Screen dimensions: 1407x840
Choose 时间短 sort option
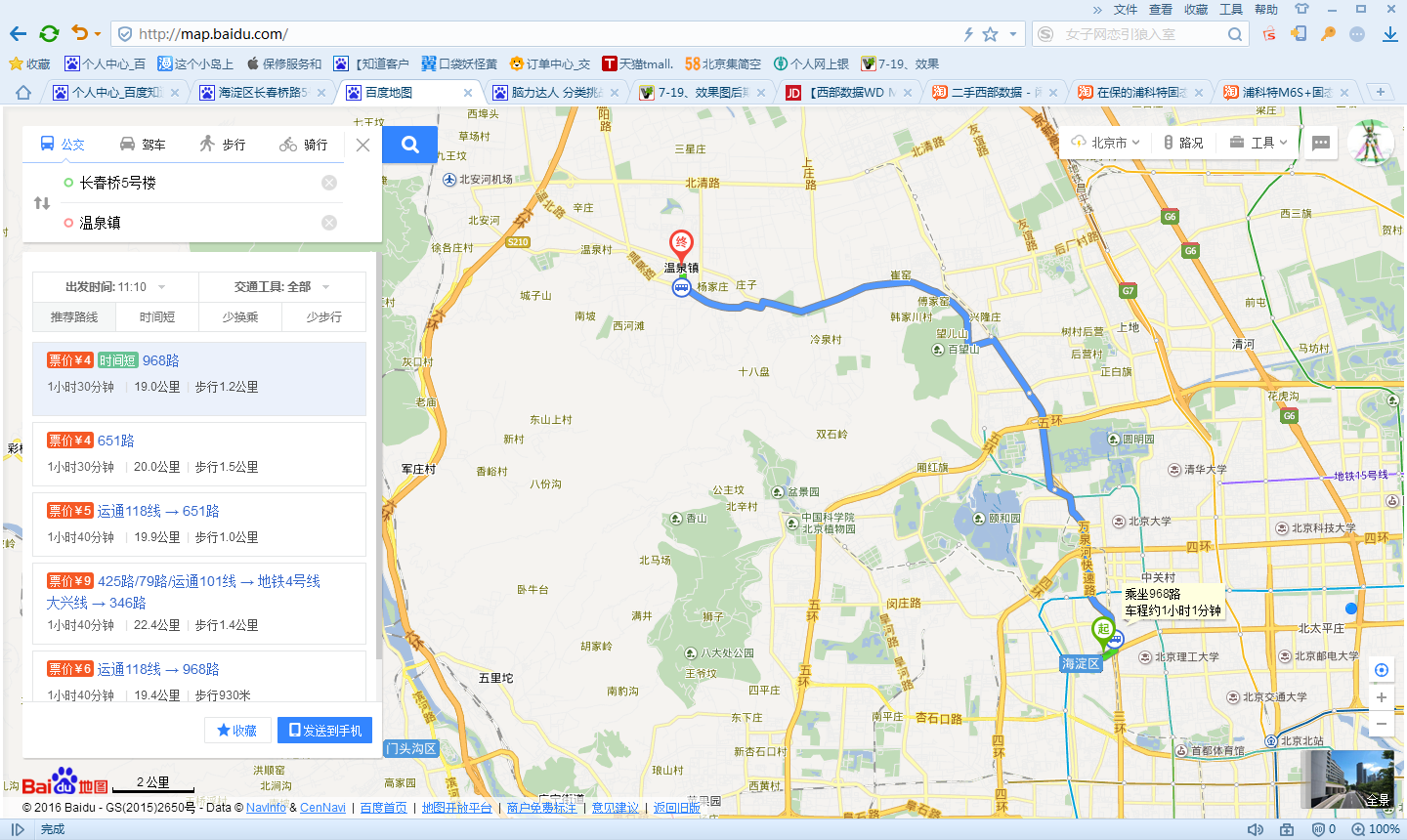[157, 317]
